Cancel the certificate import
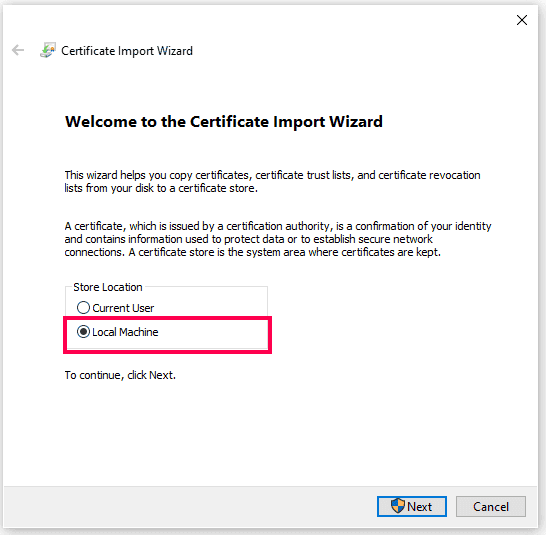 point(491,506)
